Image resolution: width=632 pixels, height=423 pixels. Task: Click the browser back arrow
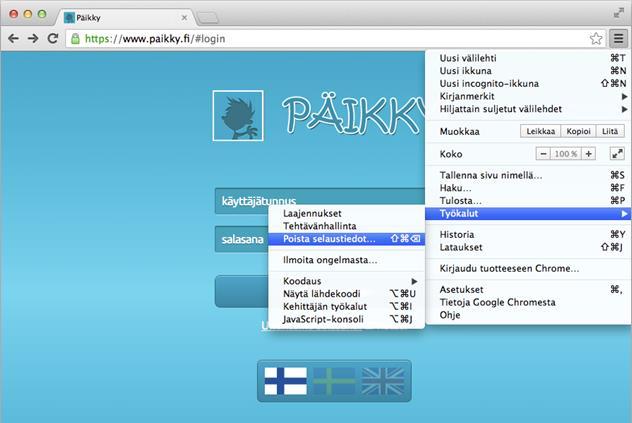13,39
